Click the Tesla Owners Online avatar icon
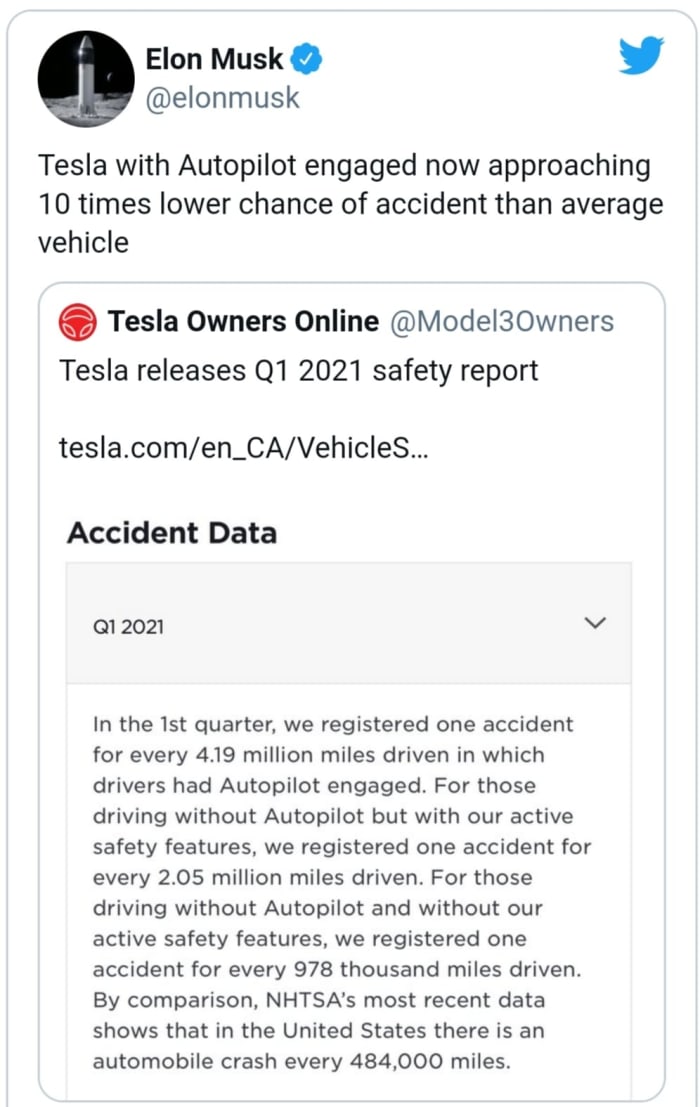The height and width of the screenshot is (1107, 700). (x=78, y=322)
